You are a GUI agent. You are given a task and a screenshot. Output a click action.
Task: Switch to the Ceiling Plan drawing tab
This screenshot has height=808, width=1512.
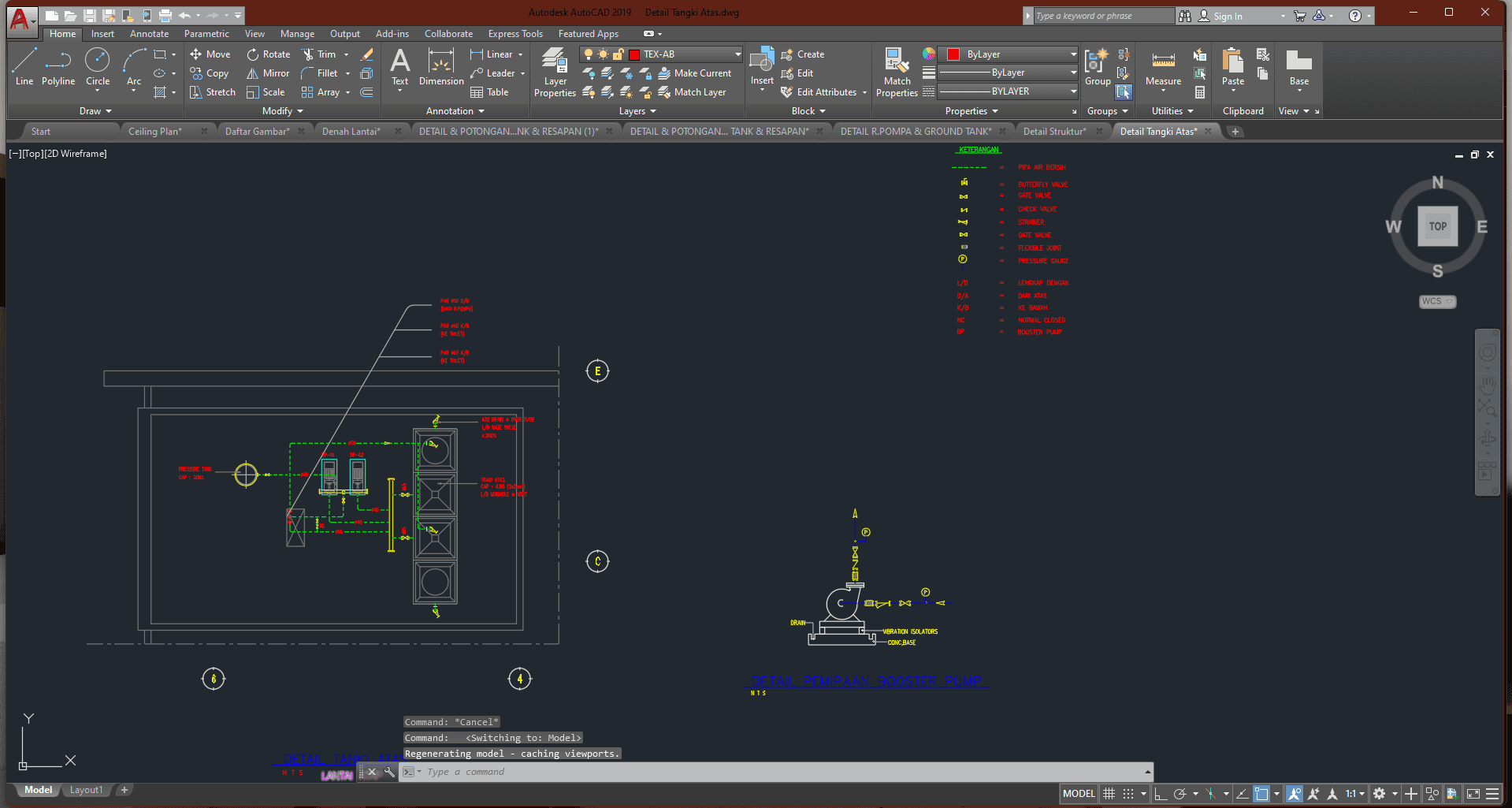(x=155, y=132)
